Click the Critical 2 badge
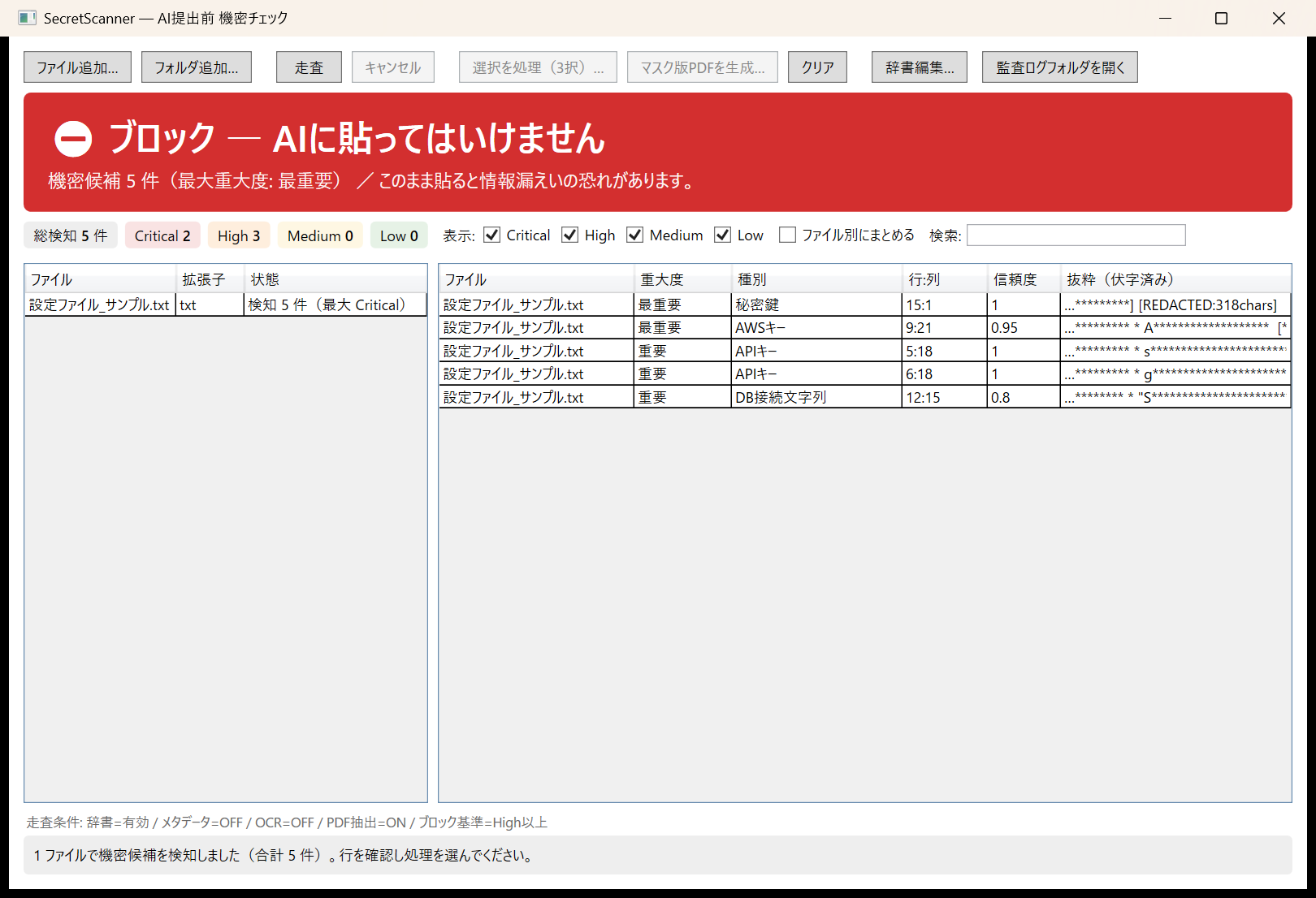The height and width of the screenshot is (898, 1316). 162,235
